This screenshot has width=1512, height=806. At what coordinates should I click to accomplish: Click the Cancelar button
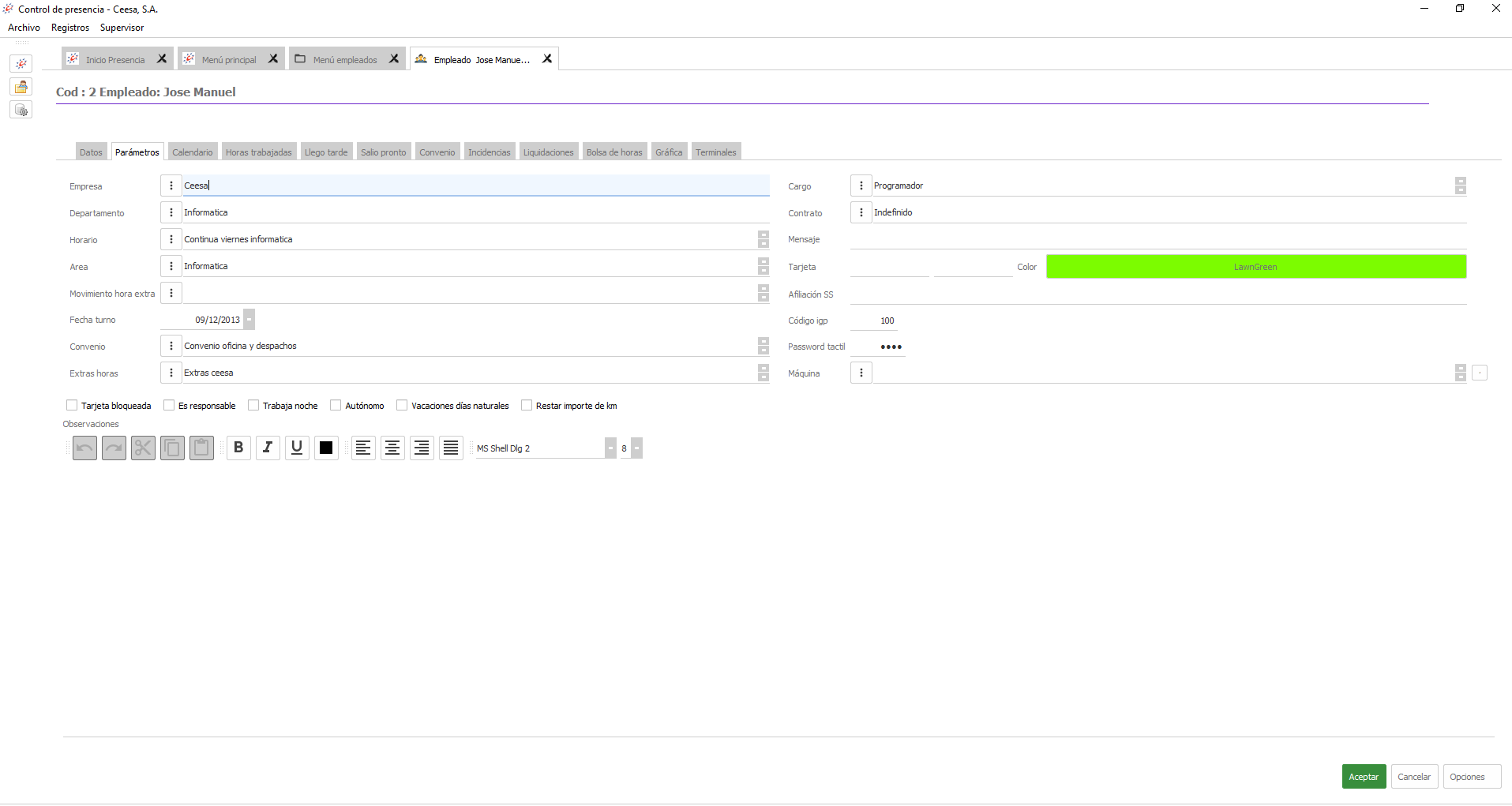click(x=1414, y=777)
